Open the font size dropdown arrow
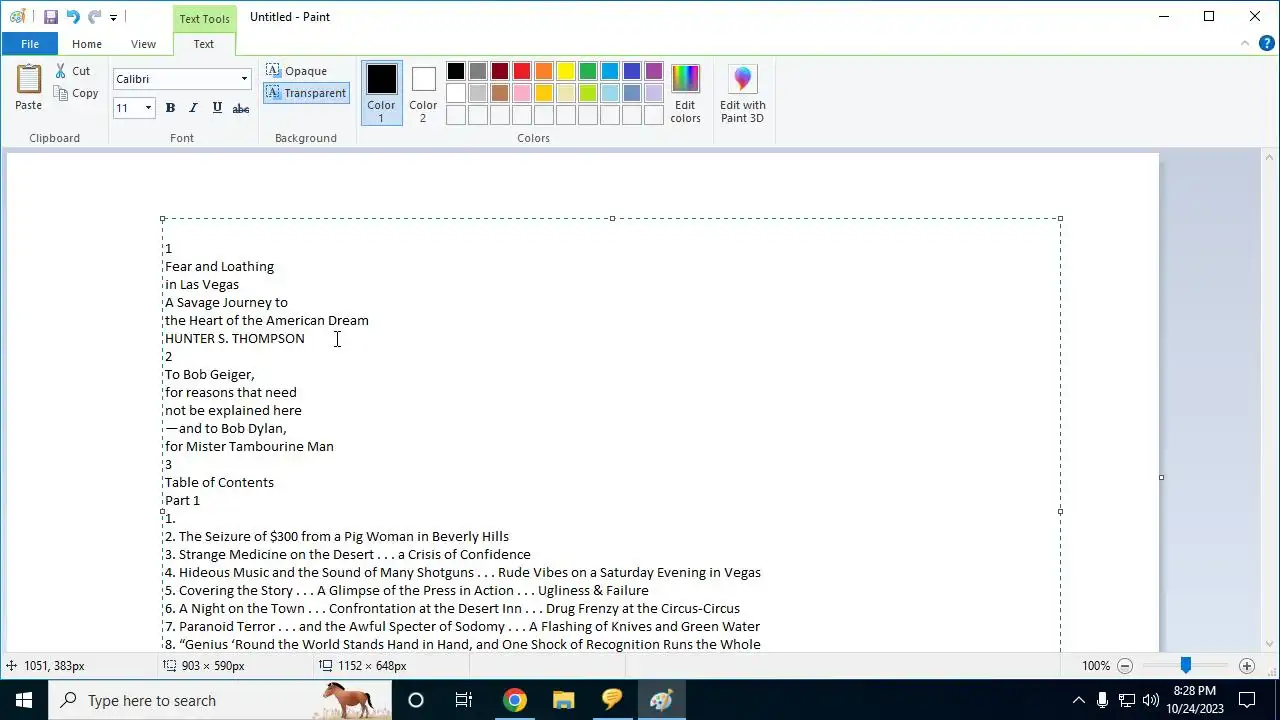The width and height of the screenshot is (1280, 720). point(148,108)
